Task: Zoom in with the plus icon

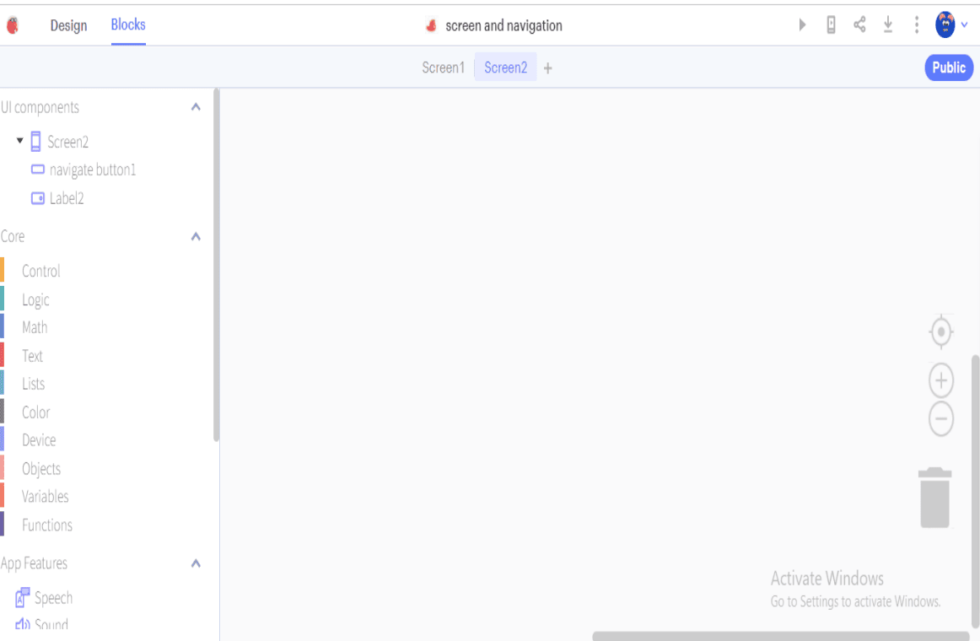Action: tap(941, 380)
